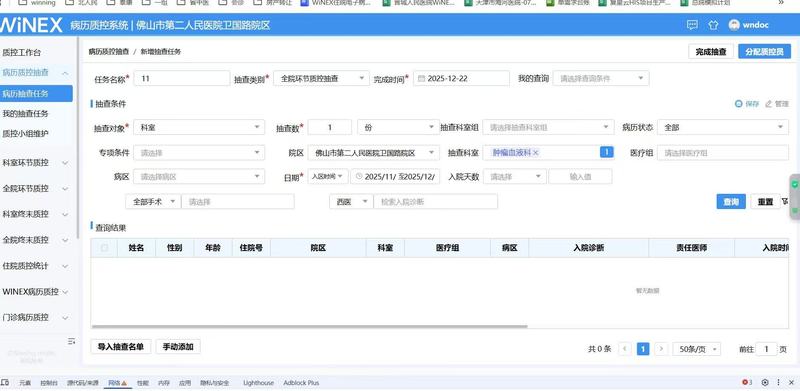Open the message notifications icon in header
800x391 pixels.
pos(692,25)
